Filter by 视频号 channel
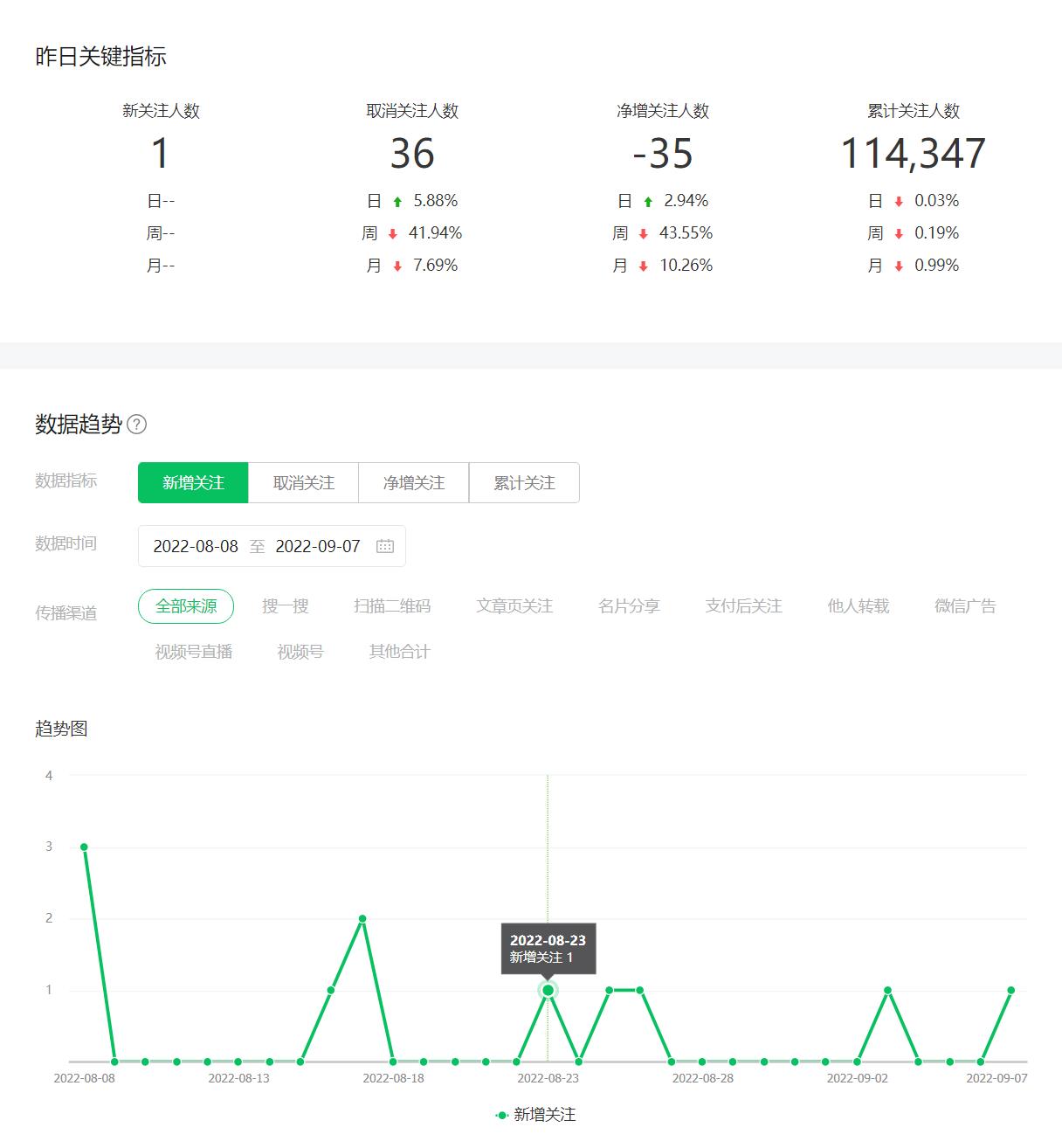This screenshot has height=1148, width=1062. 300,652
